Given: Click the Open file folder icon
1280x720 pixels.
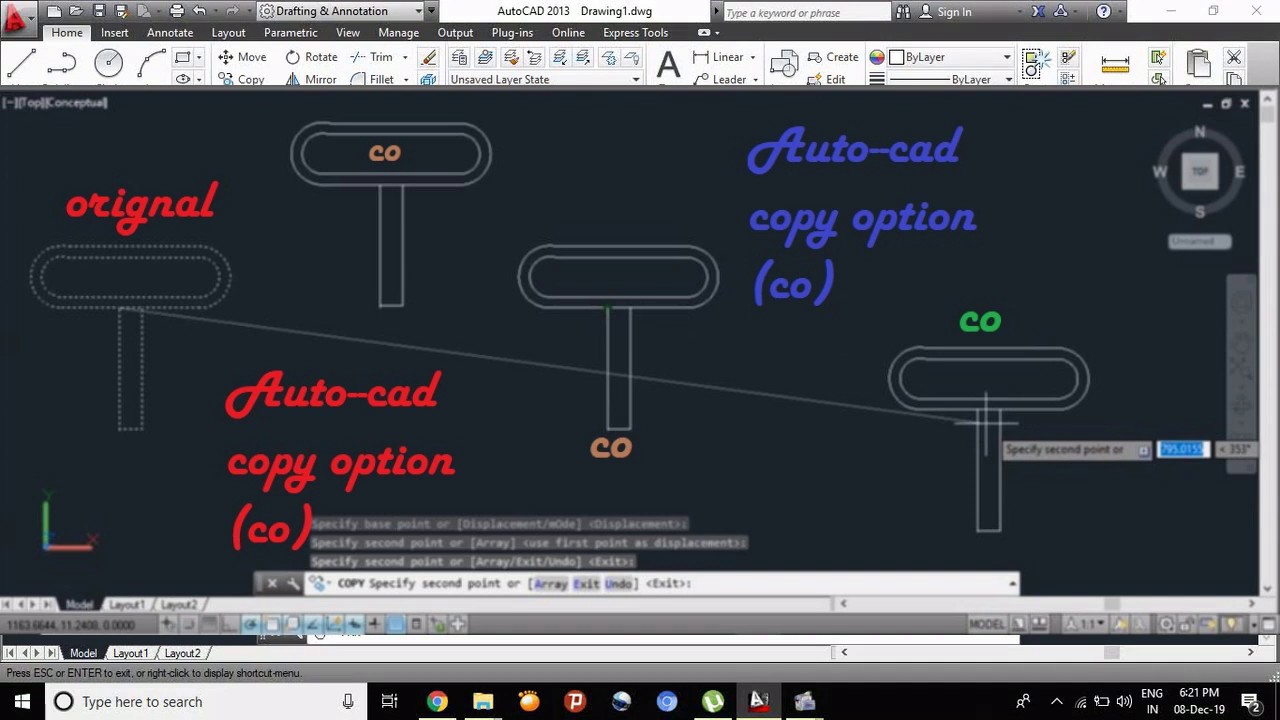Looking at the screenshot, I should 77,11.
